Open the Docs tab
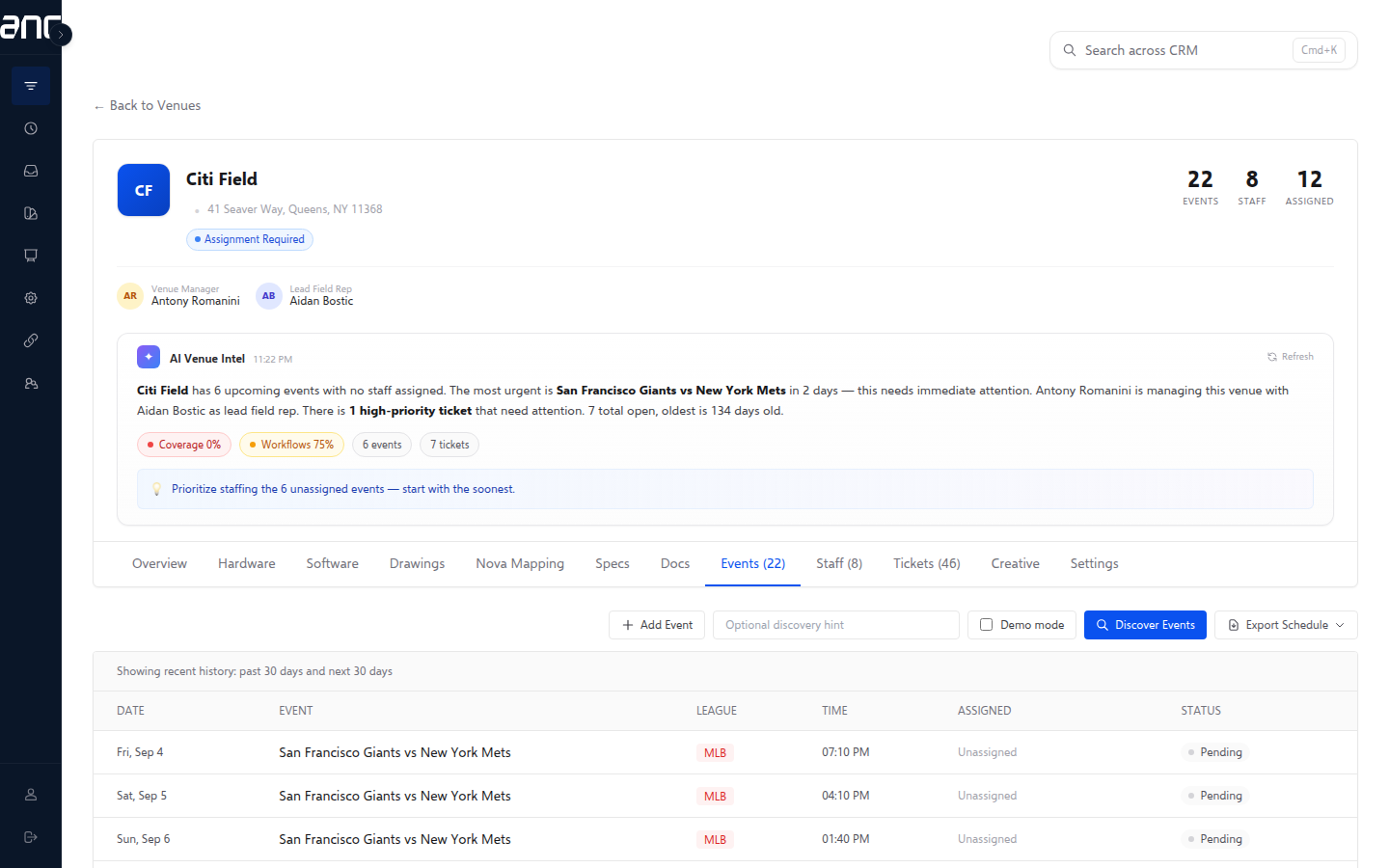The height and width of the screenshot is (868, 1389). coord(675,564)
